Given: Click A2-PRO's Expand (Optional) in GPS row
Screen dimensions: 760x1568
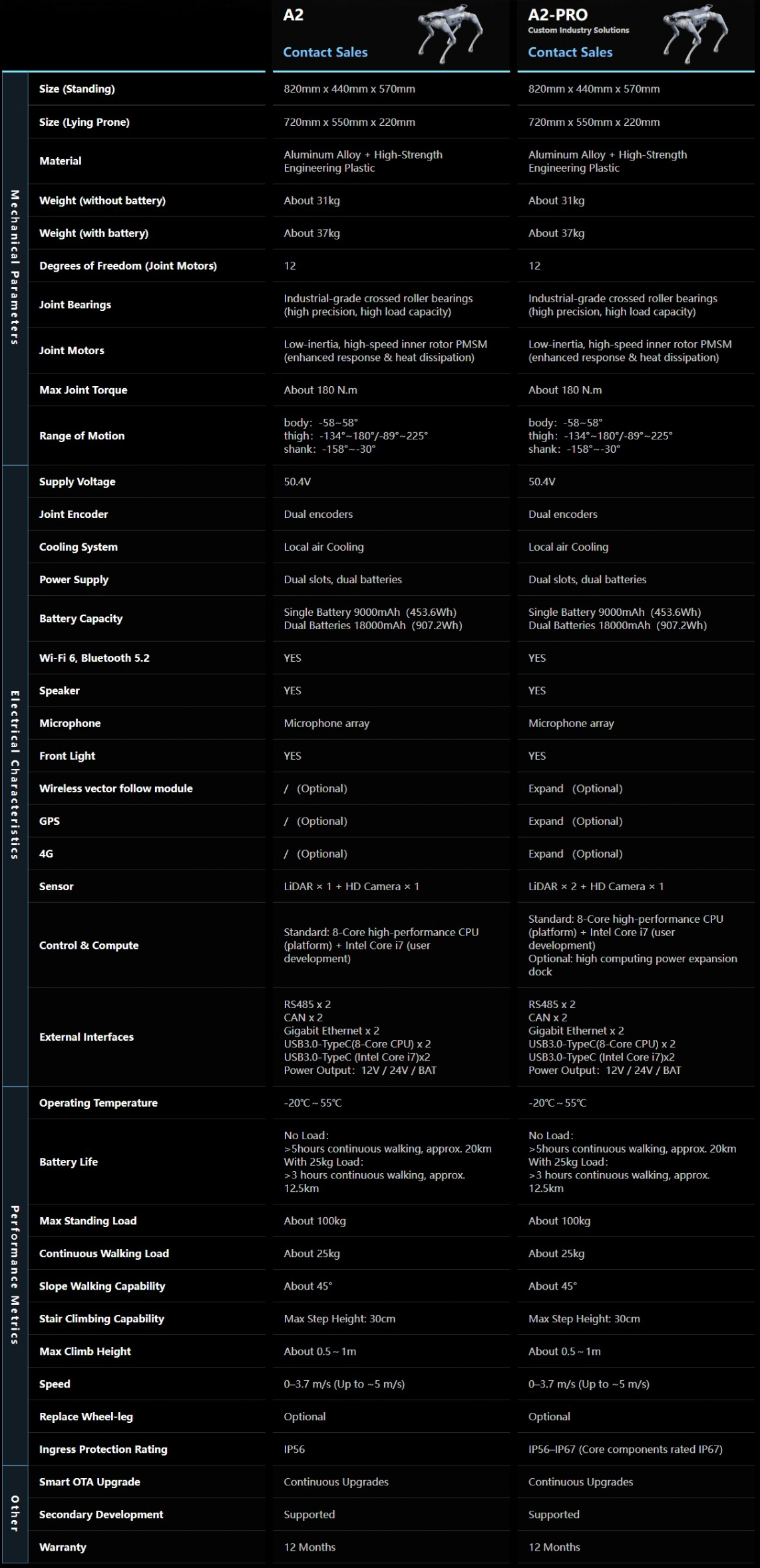Looking at the screenshot, I should [x=575, y=821].
